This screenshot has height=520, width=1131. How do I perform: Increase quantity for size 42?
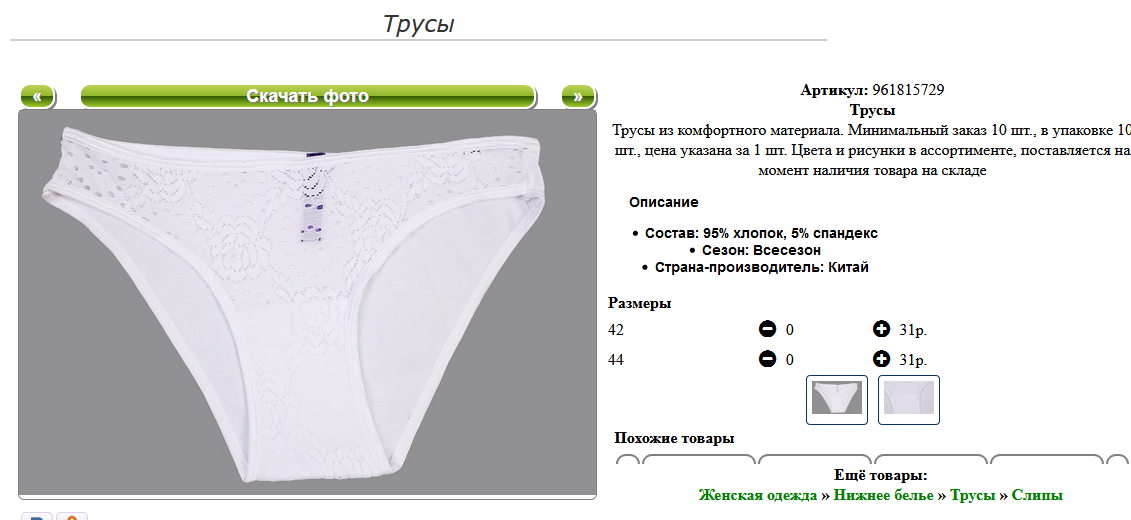pyautogui.click(x=881, y=329)
